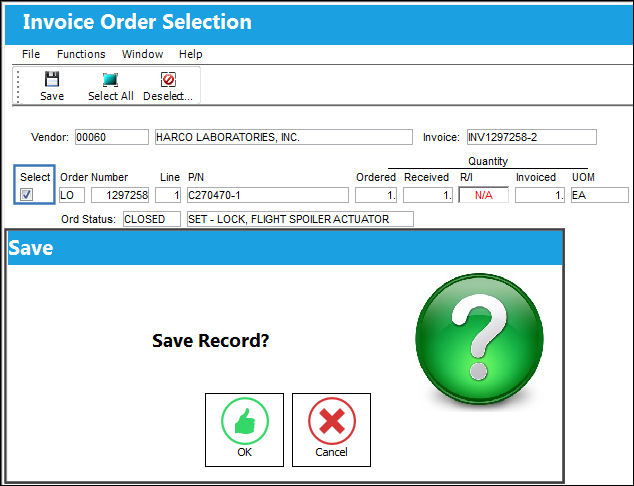This screenshot has width=634, height=486.
Task: Click the Vendor code field 00060
Action: click(x=112, y=137)
